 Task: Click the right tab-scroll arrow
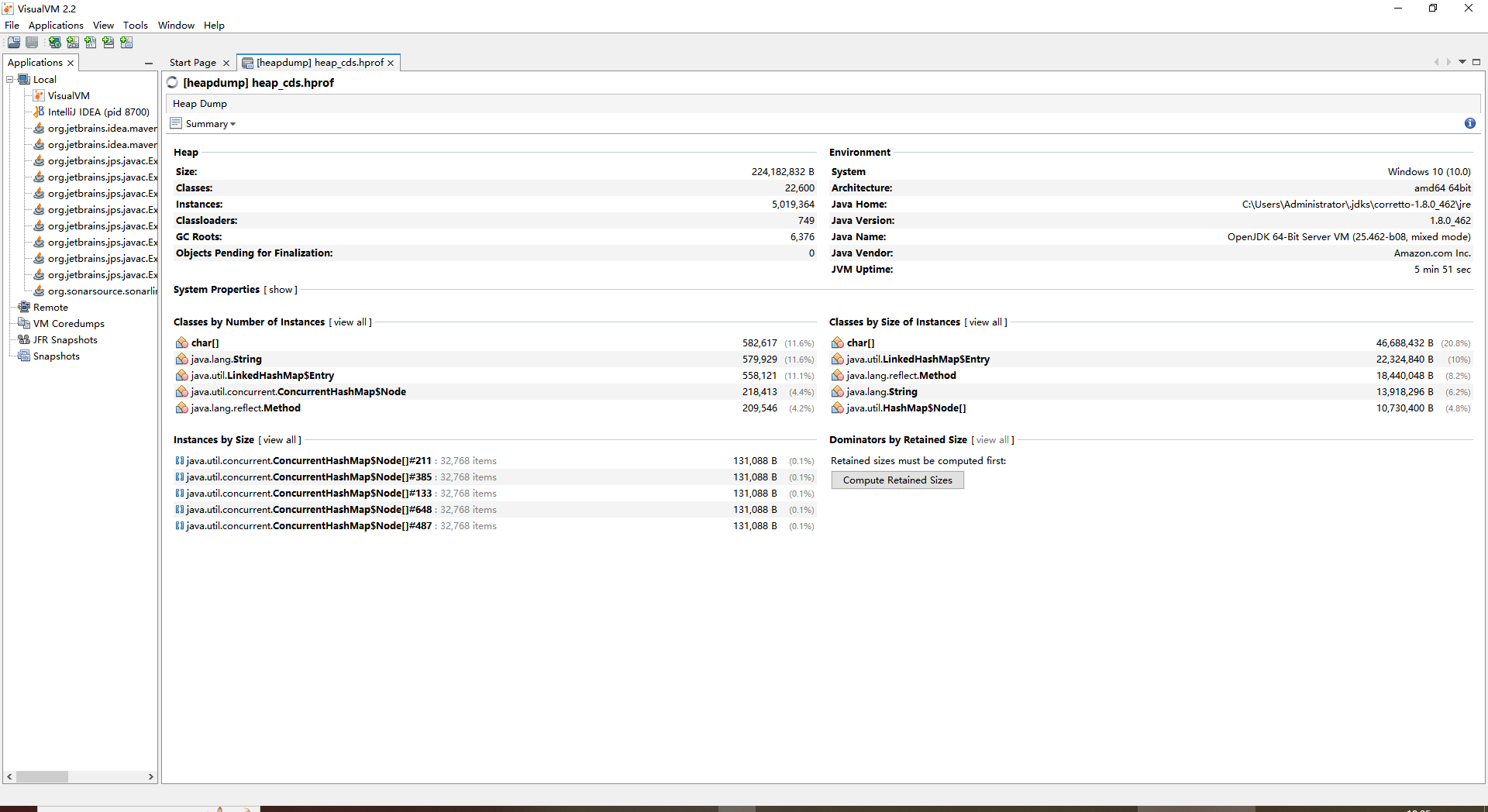point(1448,62)
